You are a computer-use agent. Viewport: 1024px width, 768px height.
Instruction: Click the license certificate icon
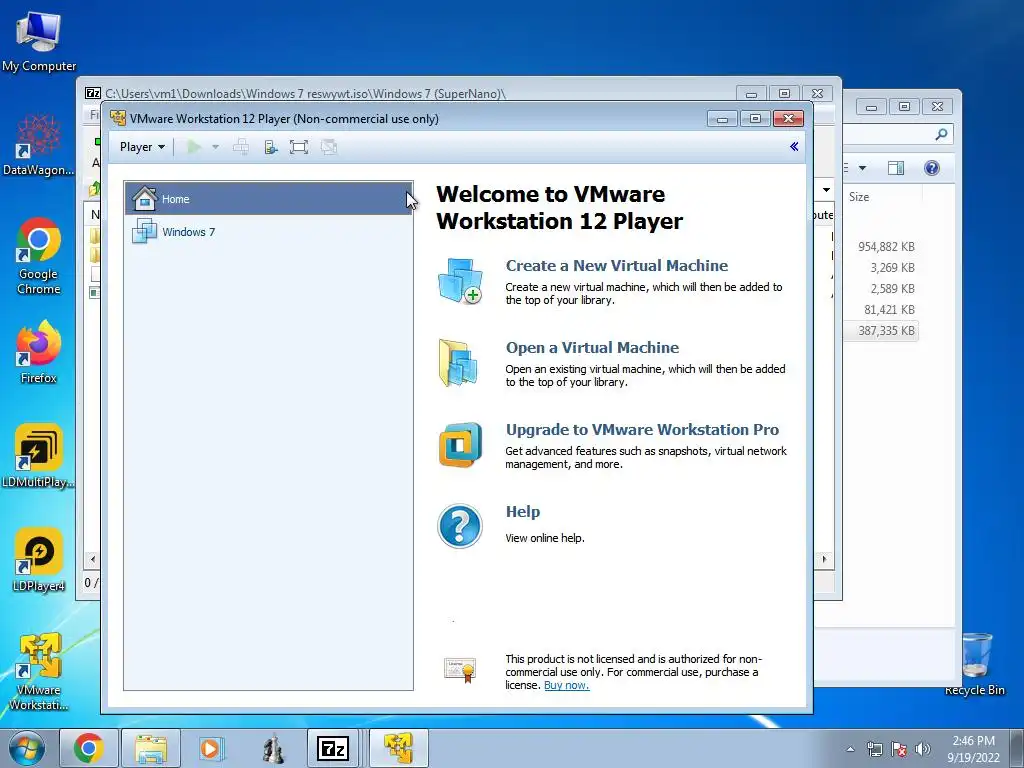[460, 671]
